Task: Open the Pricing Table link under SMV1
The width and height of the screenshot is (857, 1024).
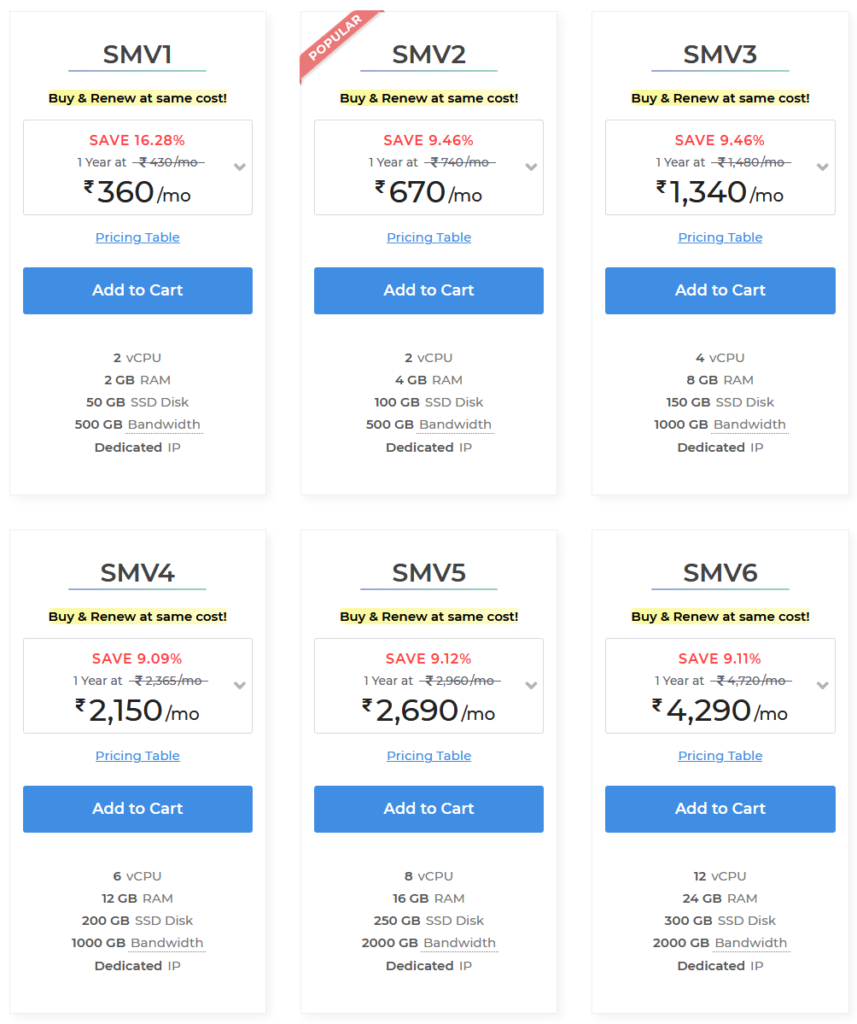Action: click(x=137, y=238)
